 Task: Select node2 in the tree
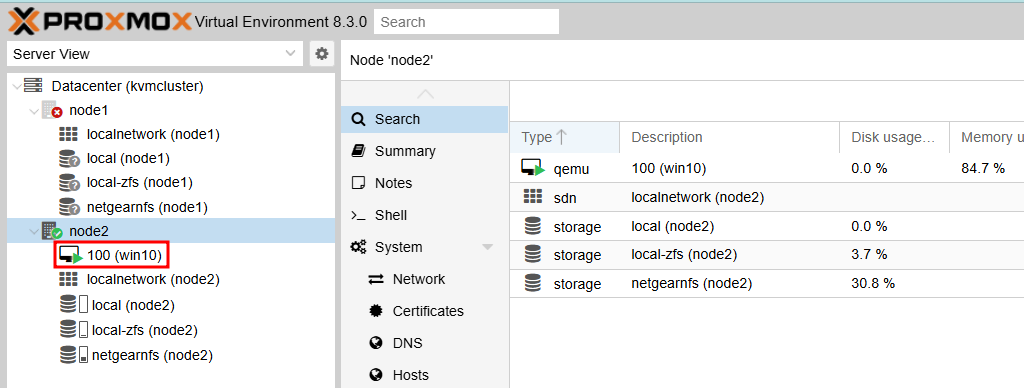tap(89, 231)
